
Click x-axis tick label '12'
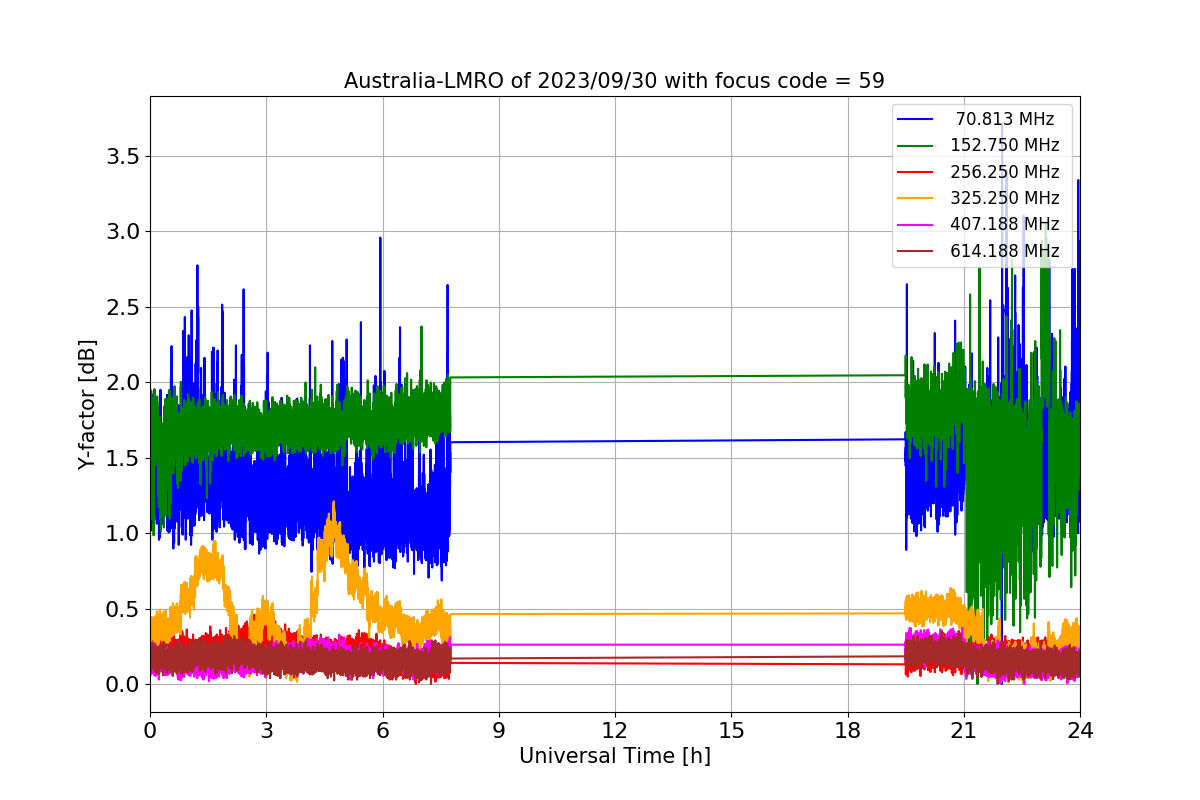click(615, 730)
